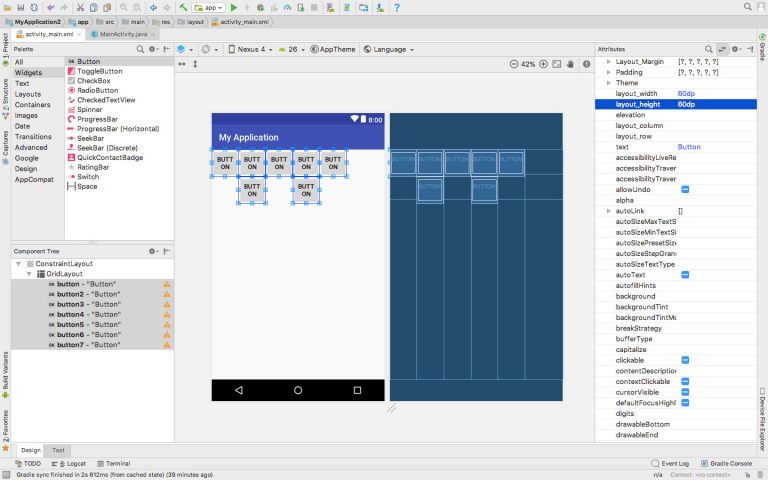This screenshot has height=480, width=768.
Task: Expand the Layout_Margin attribute
Action: [609, 62]
